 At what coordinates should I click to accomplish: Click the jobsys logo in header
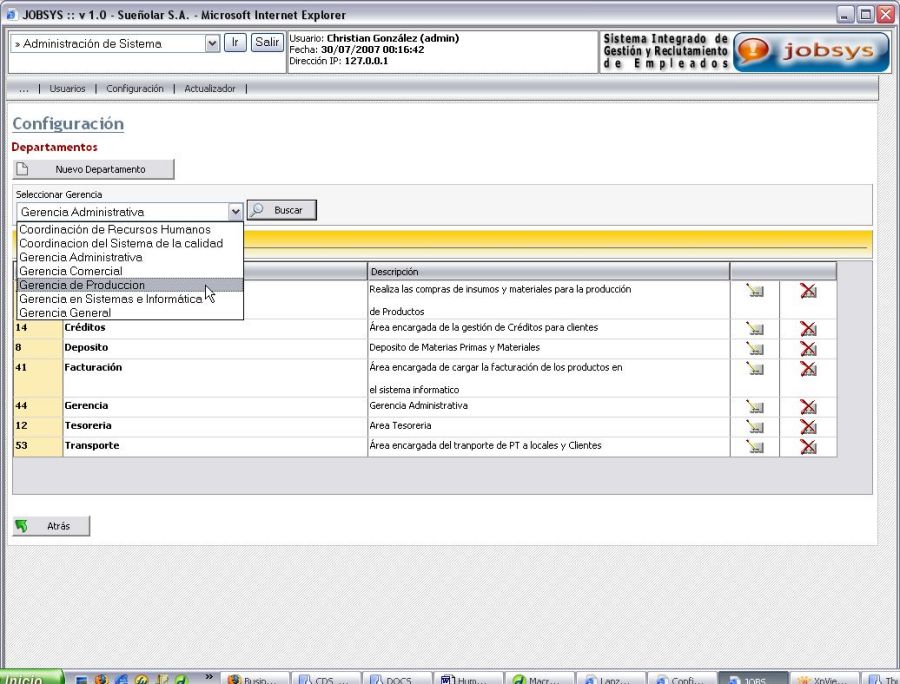click(811, 52)
